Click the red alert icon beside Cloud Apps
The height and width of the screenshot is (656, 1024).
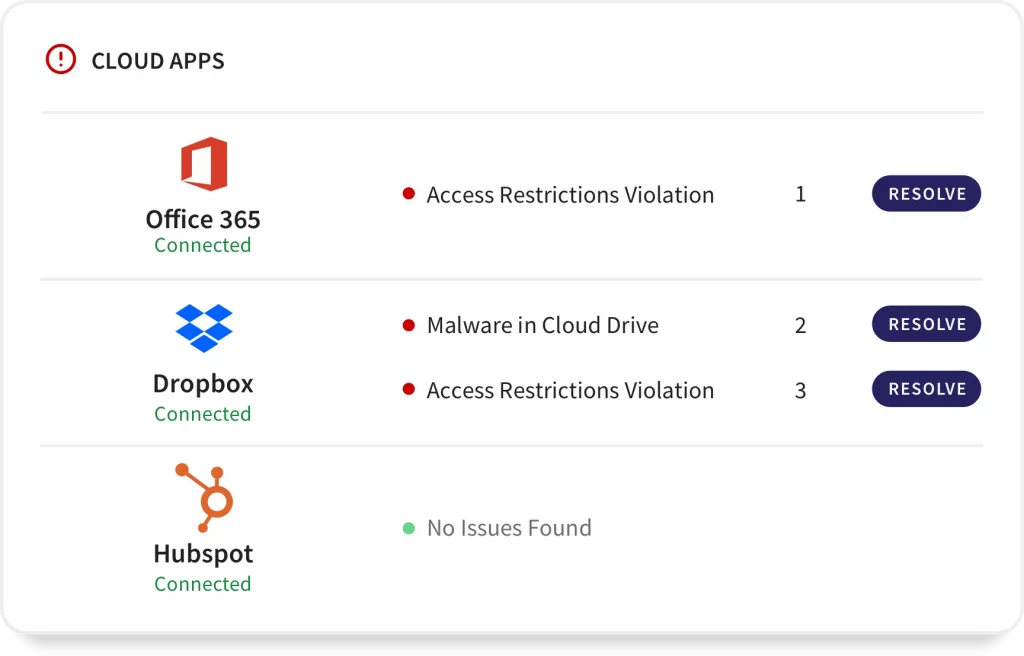point(61,60)
